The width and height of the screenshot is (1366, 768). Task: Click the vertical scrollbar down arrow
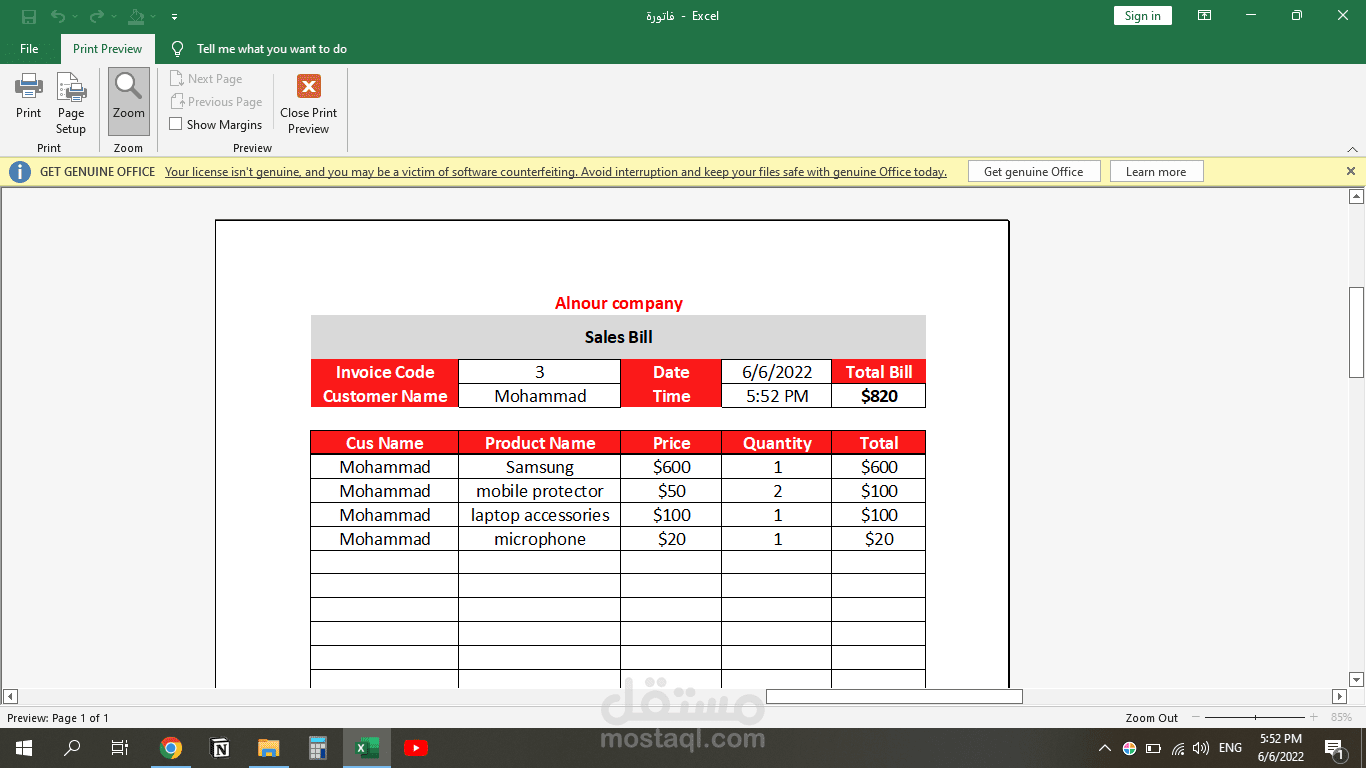(x=1357, y=679)
